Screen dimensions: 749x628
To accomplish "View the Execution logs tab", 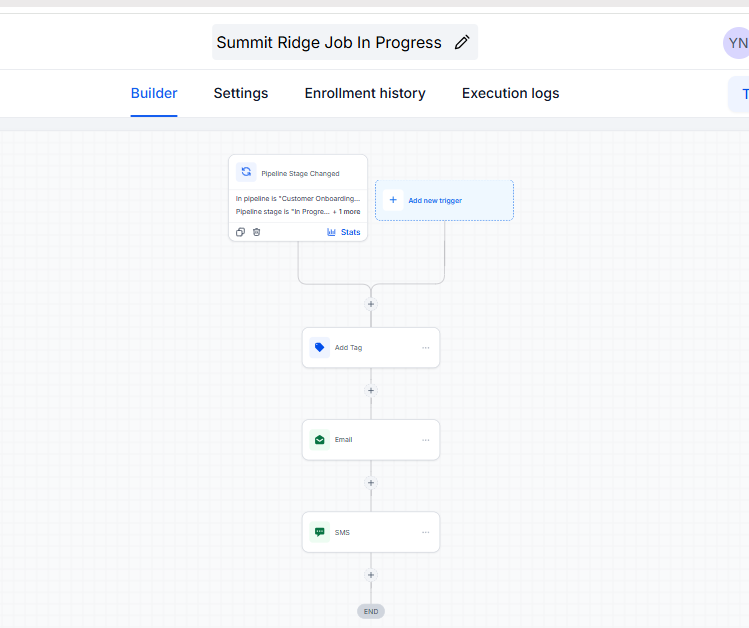I will [x=510, y=93].
